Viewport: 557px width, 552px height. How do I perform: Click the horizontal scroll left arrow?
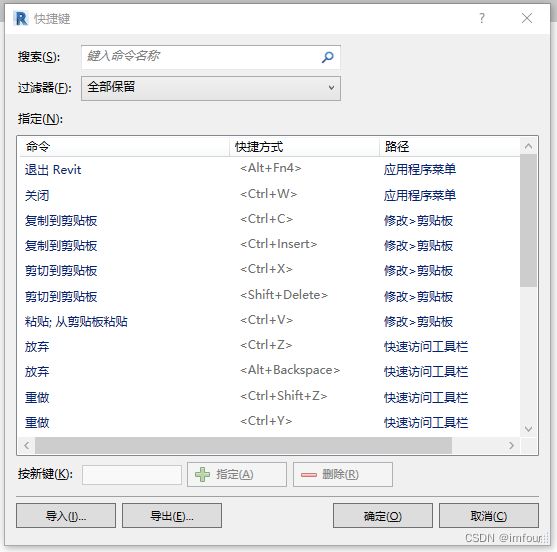pos(27,445)
